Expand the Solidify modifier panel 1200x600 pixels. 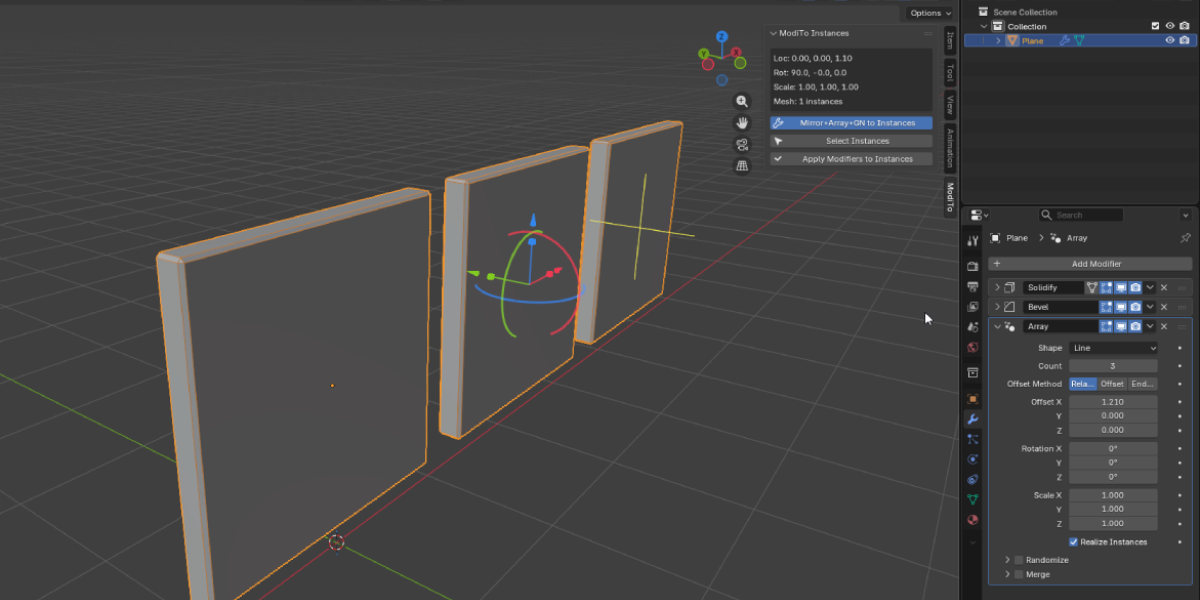click(996, 288)
